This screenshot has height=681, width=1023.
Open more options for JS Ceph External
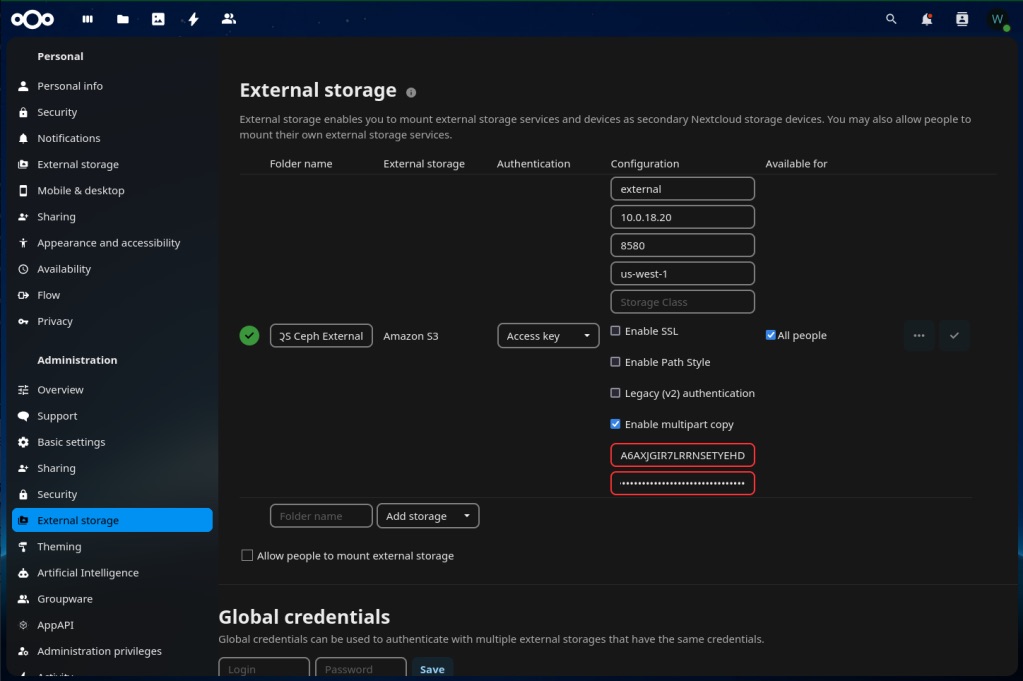click(918, 335)
